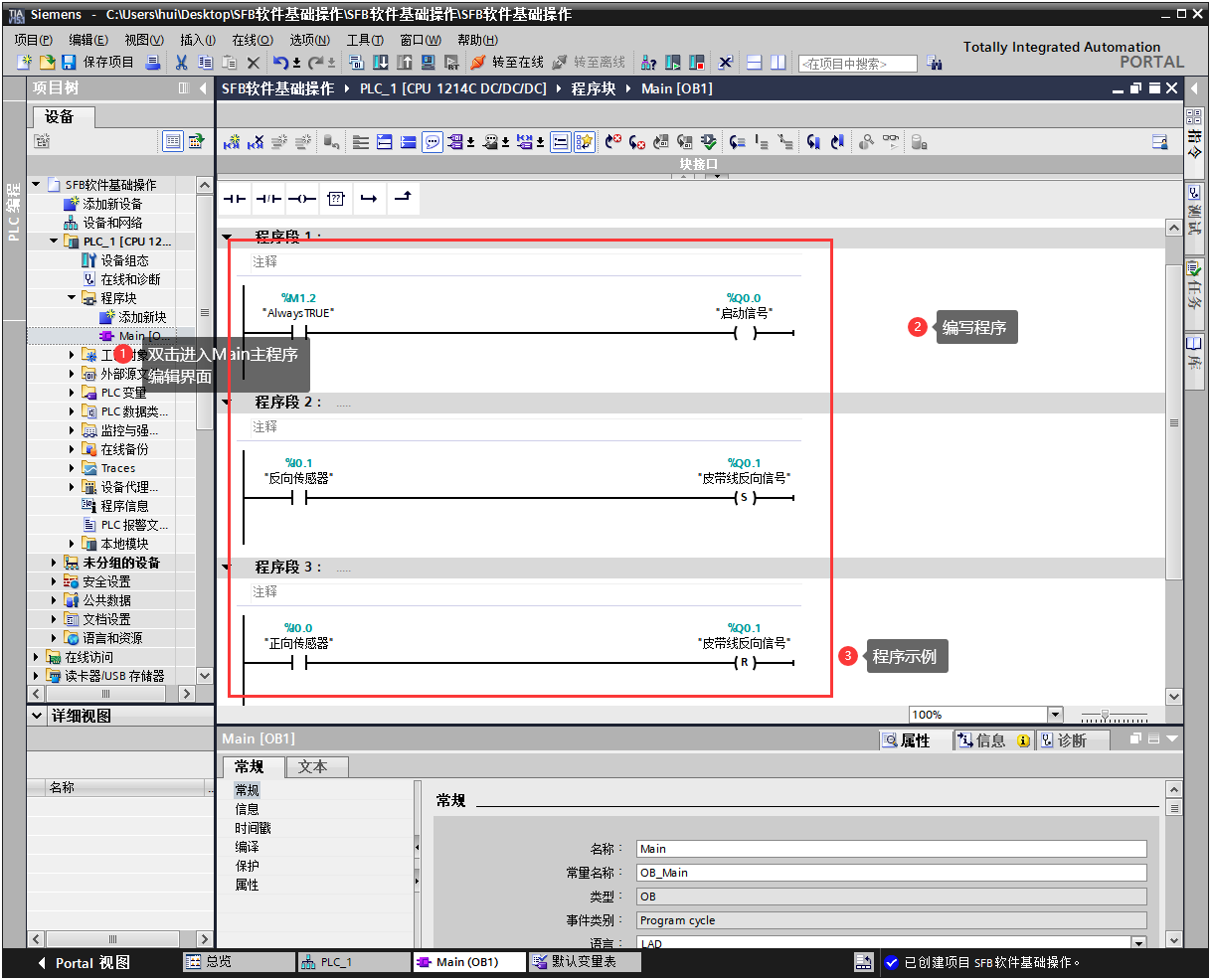Insert an output coil from favorites

(x=302, y=199)
